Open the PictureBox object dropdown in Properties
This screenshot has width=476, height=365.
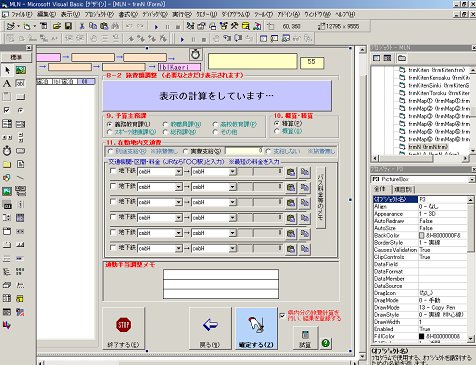coord(472,180)
